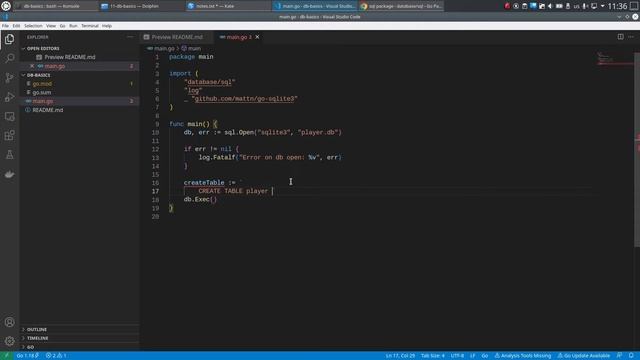Open the Run and Debug view
640x360 pixels.
9,97
